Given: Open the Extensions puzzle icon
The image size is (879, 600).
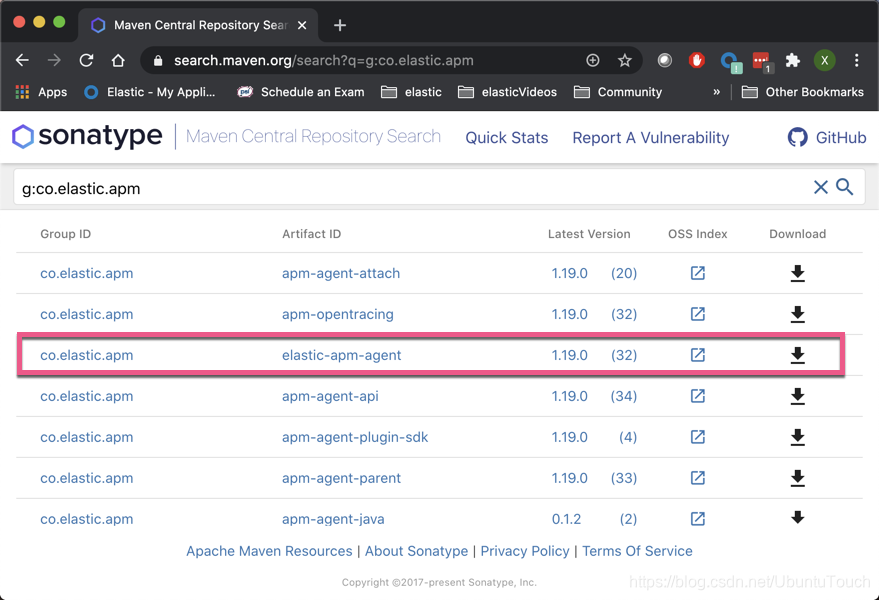Looking at the screenshot, I should 792,60.
